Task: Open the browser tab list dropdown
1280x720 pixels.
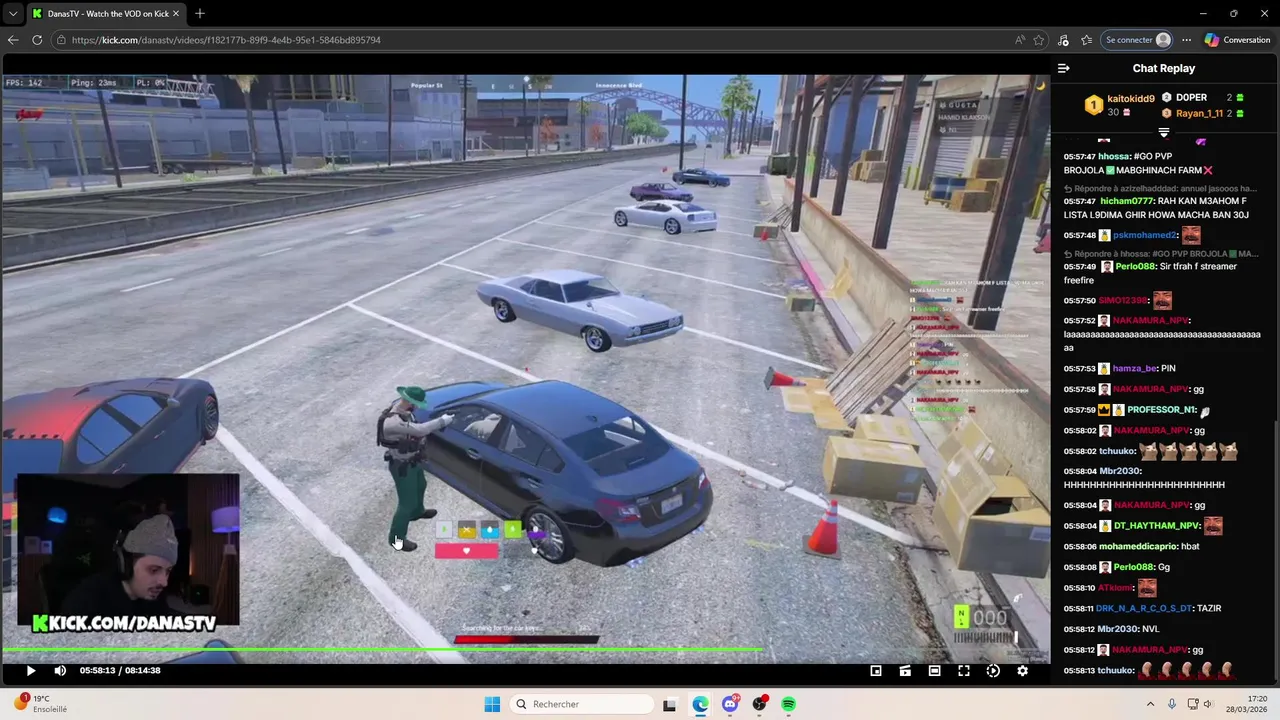Action: click(13, 13)
